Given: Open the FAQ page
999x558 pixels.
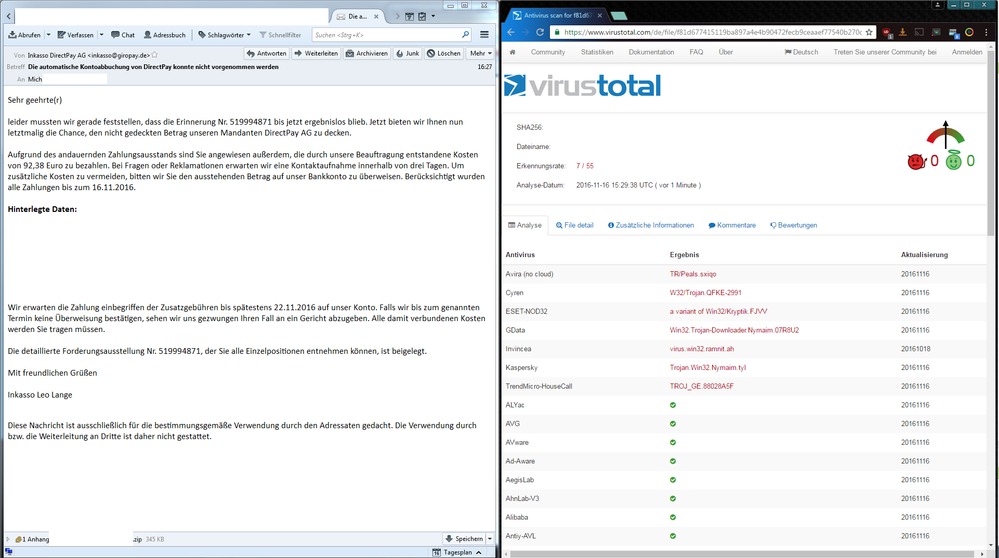Looking at the screenshot, I should tap(696, 52).
